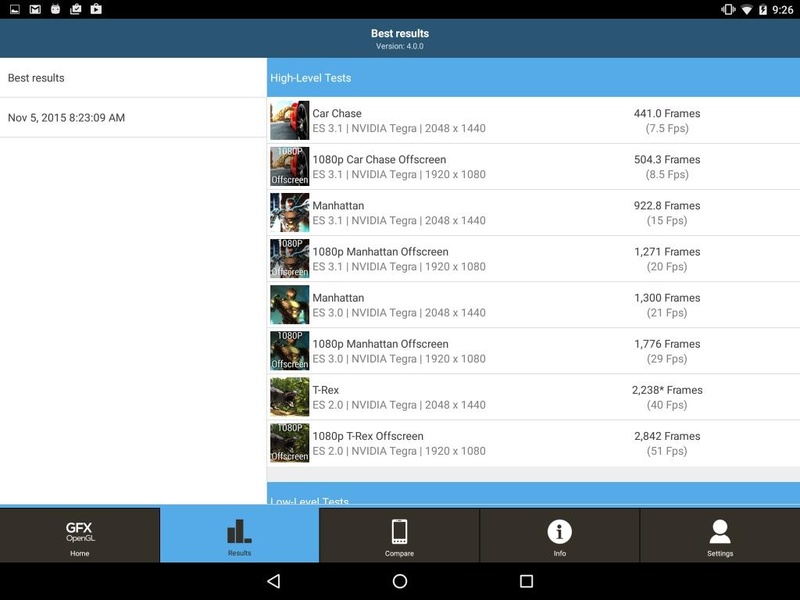Tap the 1080p T-Rex Offscreen thumbnail
This screenshot has height=600, width=800.
pyautogui.click(x=289, y=443)
